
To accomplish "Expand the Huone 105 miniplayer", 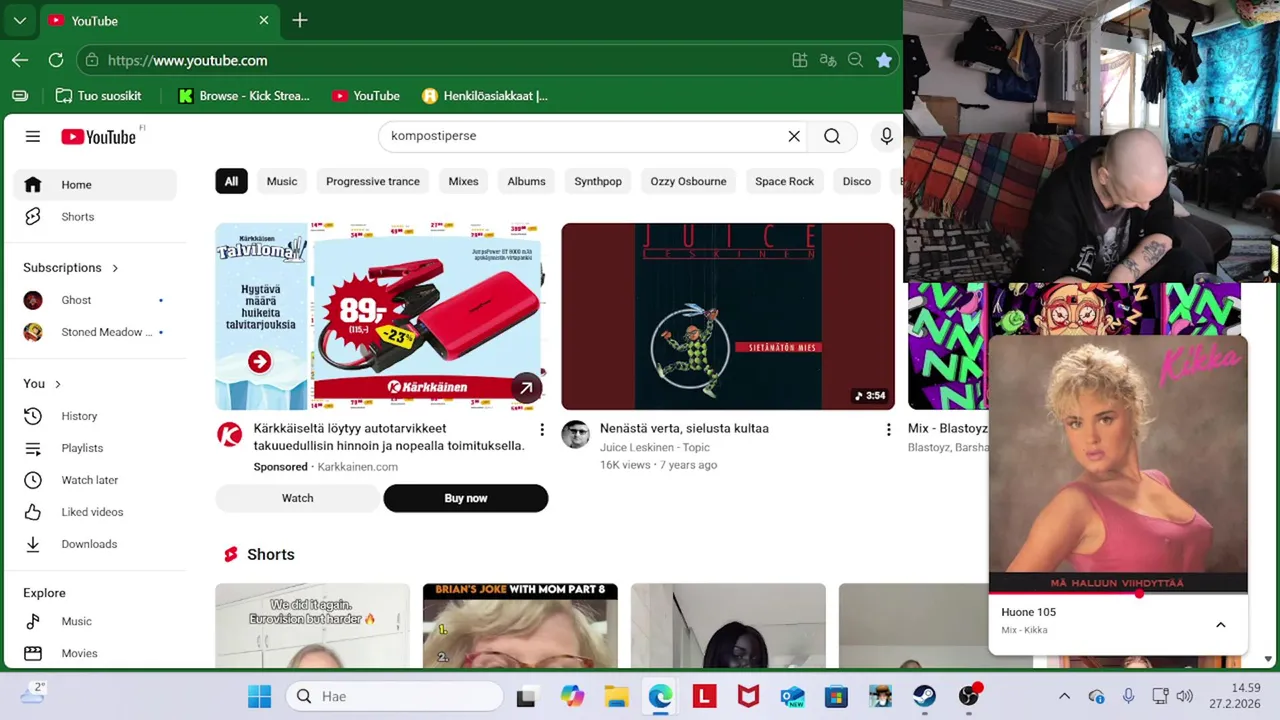I will point(1220,625).
